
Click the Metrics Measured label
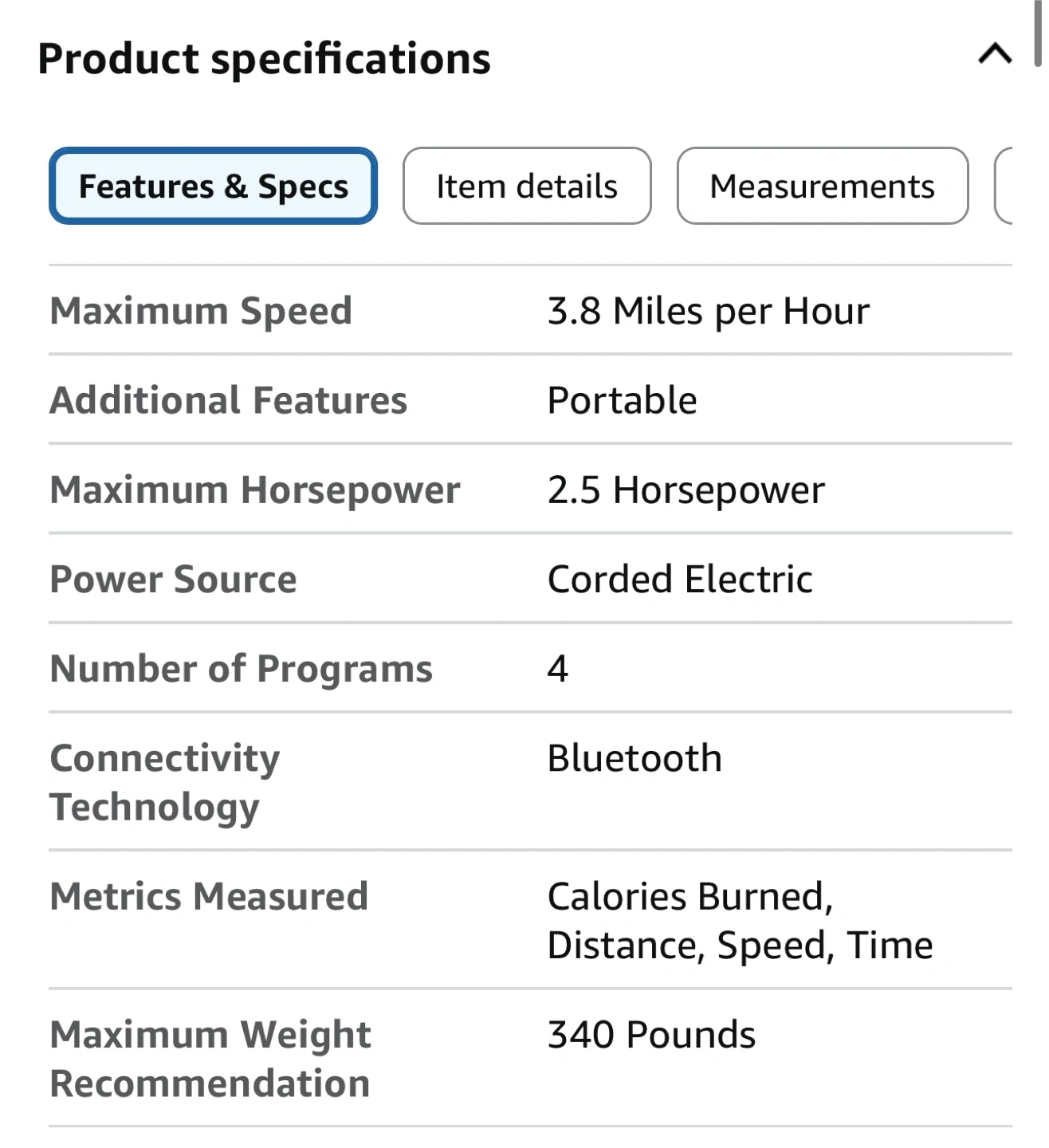coord(209,896)
